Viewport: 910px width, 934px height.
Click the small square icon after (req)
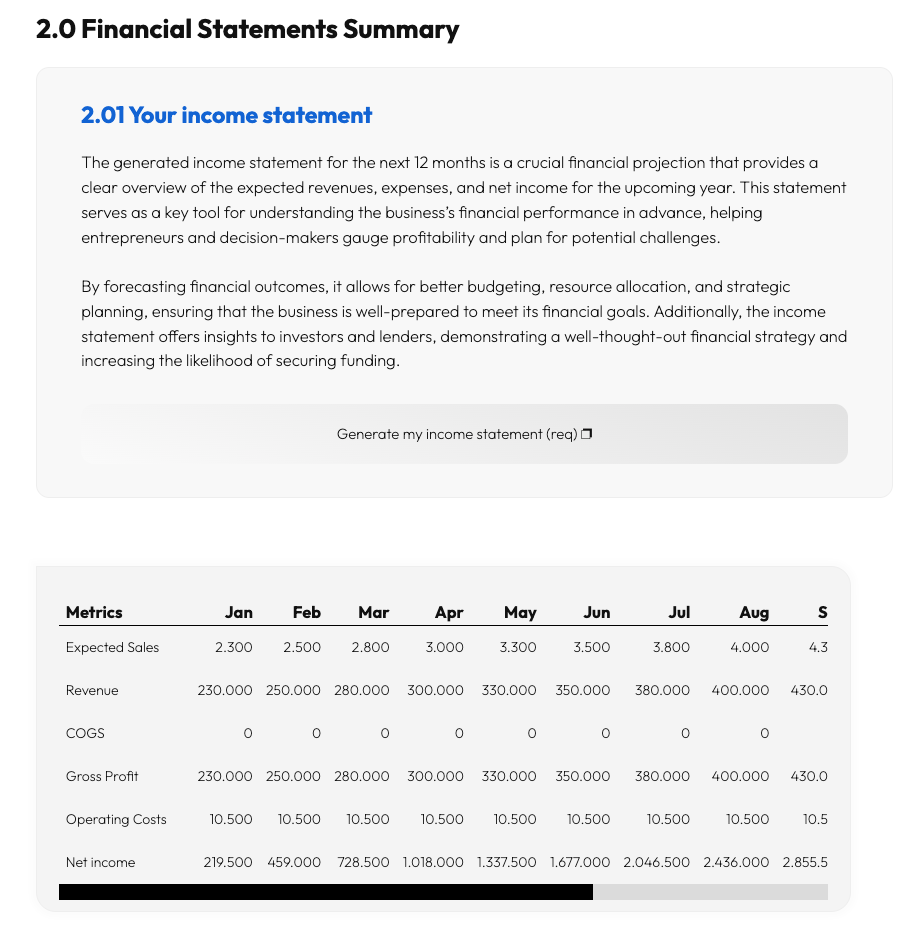pos(587,434)
